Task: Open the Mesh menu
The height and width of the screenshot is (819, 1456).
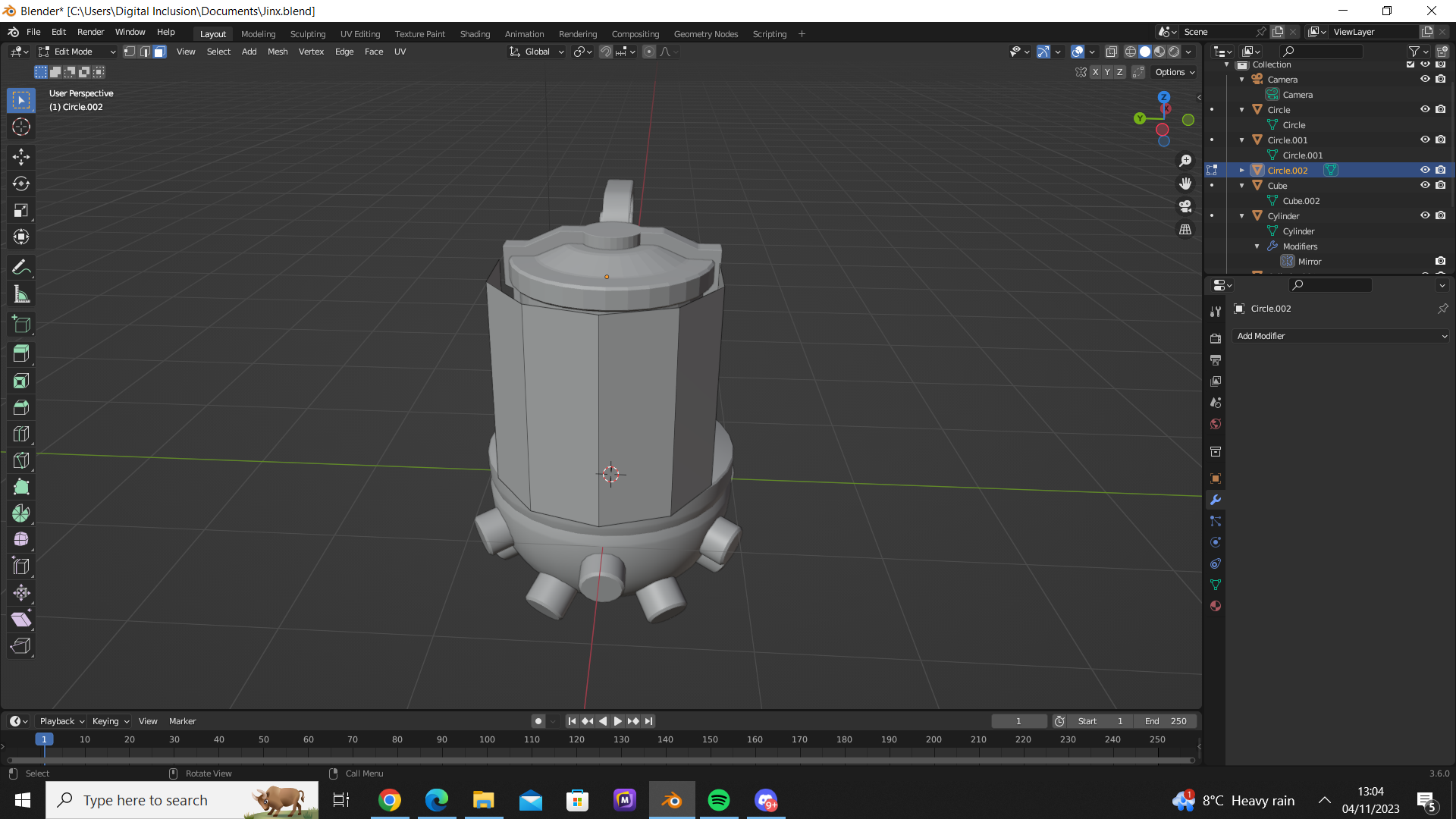Action: [278, 52]
